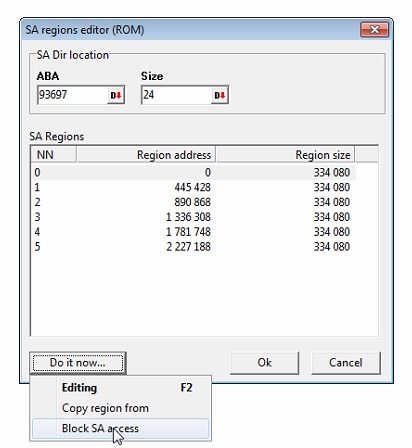Select region row 1 with address 445 428
Image resolution: width=412 pixels, height=448 pixels.
194,187
